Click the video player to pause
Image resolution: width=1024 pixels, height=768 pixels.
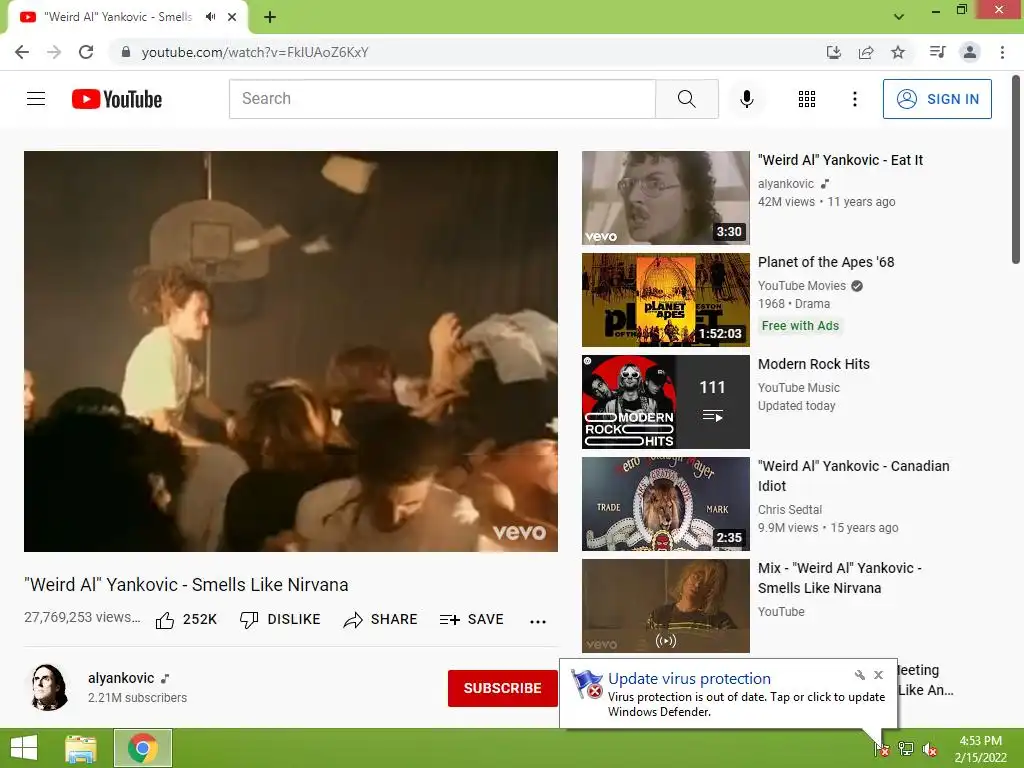tap(291, 351)
